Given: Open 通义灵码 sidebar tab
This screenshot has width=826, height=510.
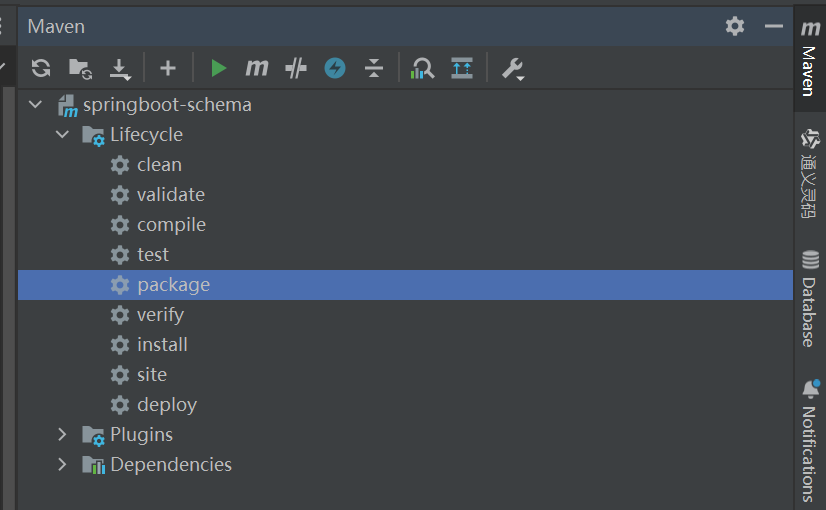Looking at the screenshot, I should click(x=810, y=174).
